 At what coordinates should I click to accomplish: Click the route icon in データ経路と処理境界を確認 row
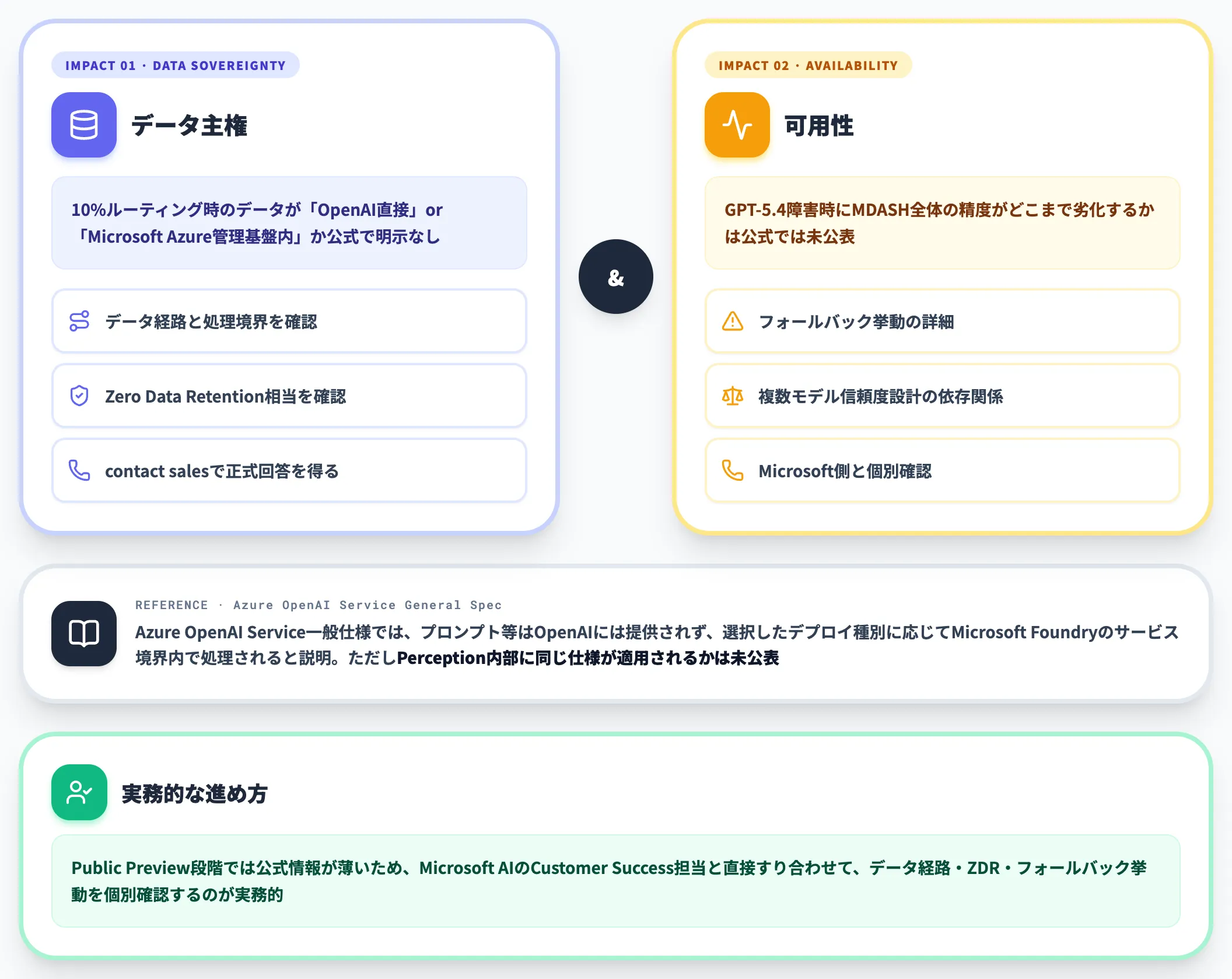79,321
